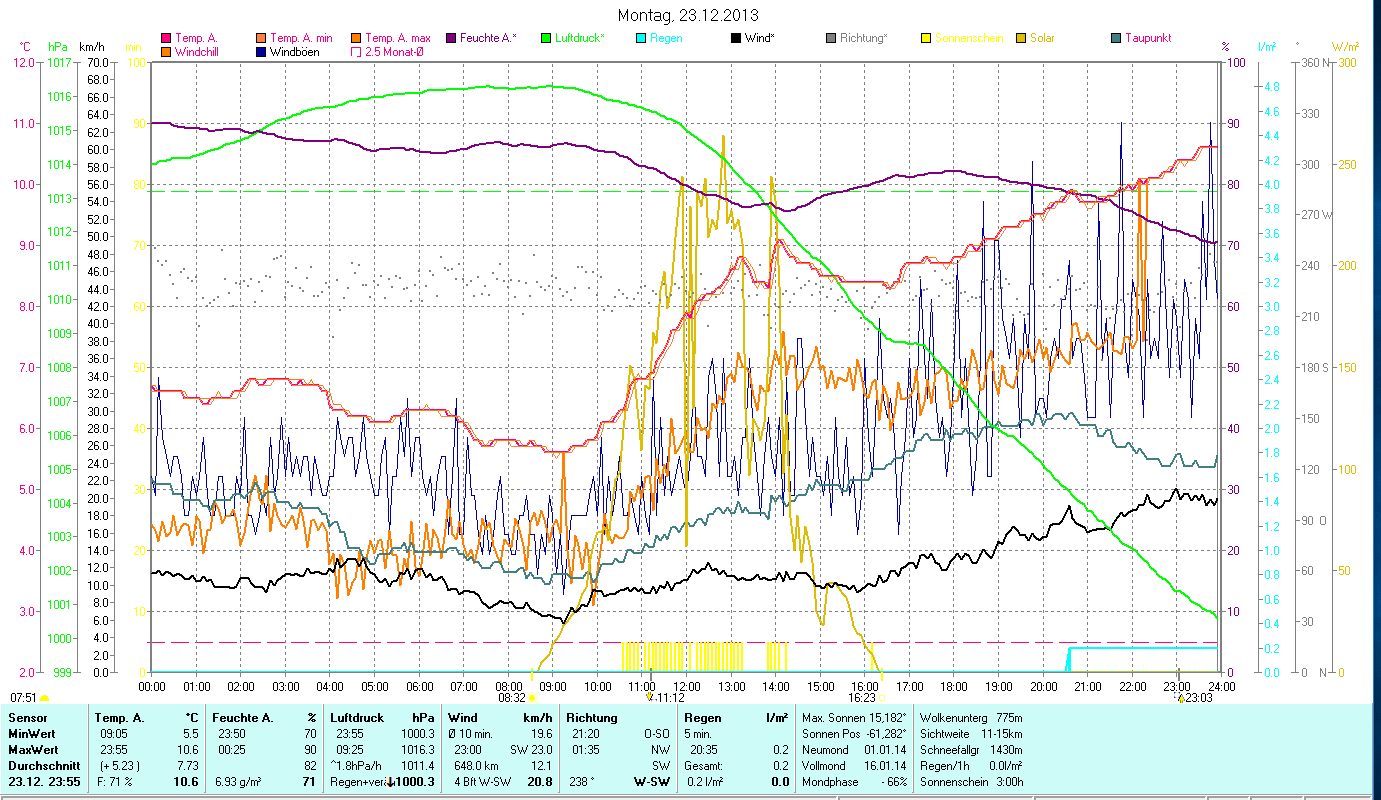1381x800 pixels.
Task: Click the sunrise sun icon beside 07:51
Action: (x=44, y=698)
